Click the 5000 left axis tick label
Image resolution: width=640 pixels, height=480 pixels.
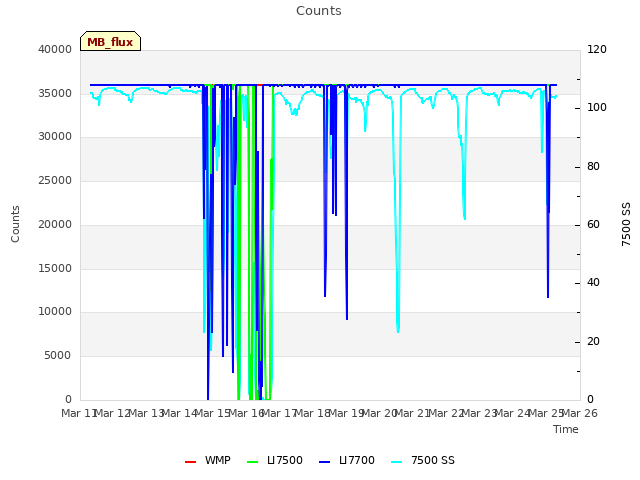coord(58,356)
